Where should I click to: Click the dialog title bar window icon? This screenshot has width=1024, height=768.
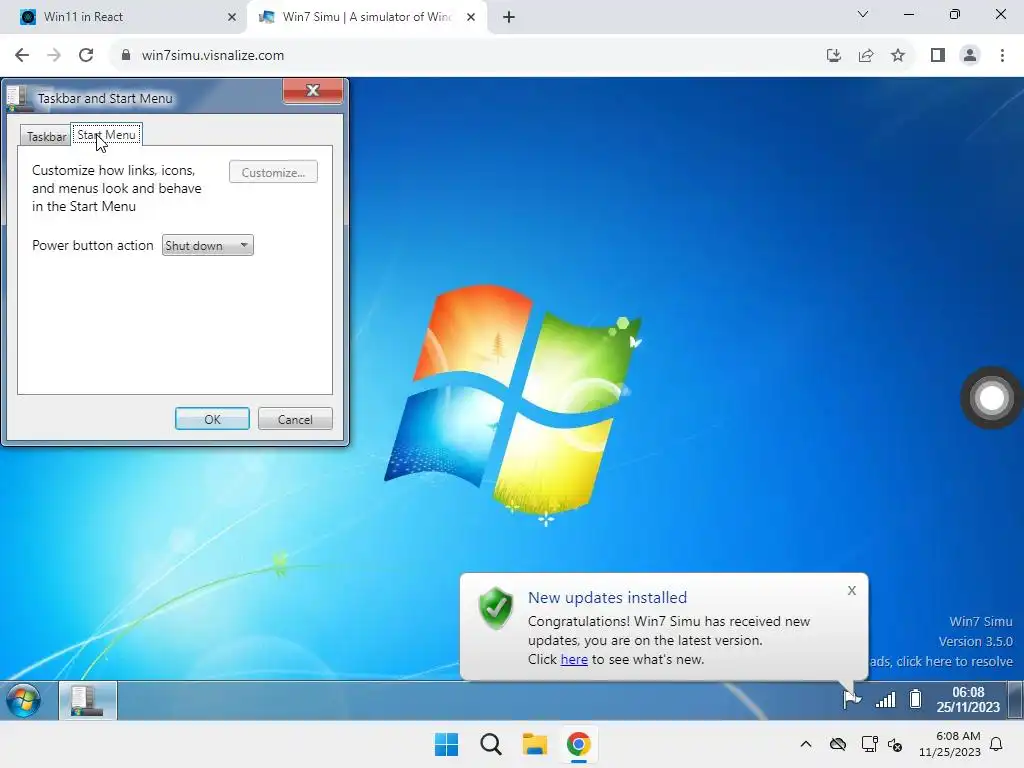coord(18,98)
